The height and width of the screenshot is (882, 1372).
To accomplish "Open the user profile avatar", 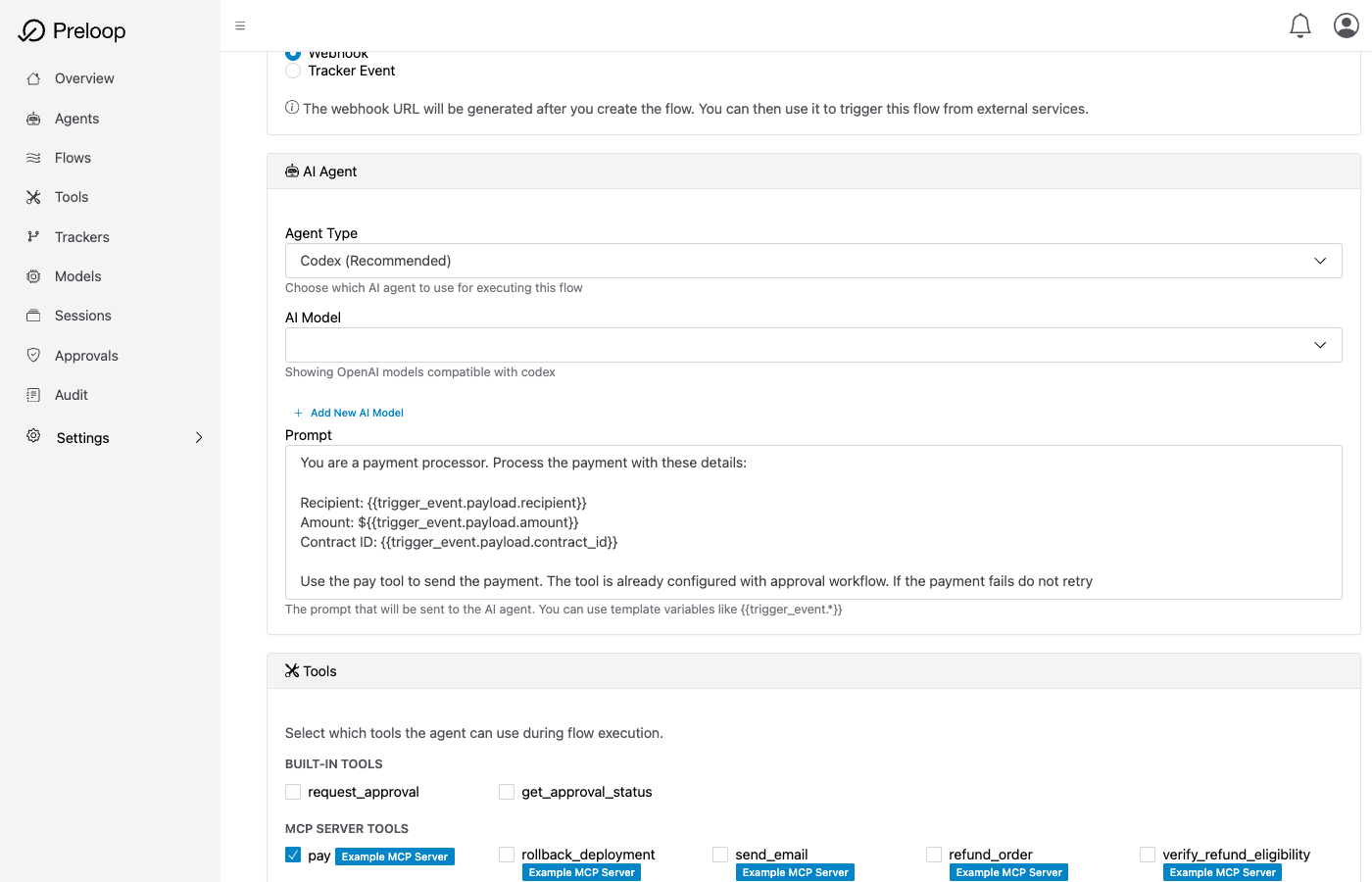I will pyautogui.click(x=1346, y=25).
